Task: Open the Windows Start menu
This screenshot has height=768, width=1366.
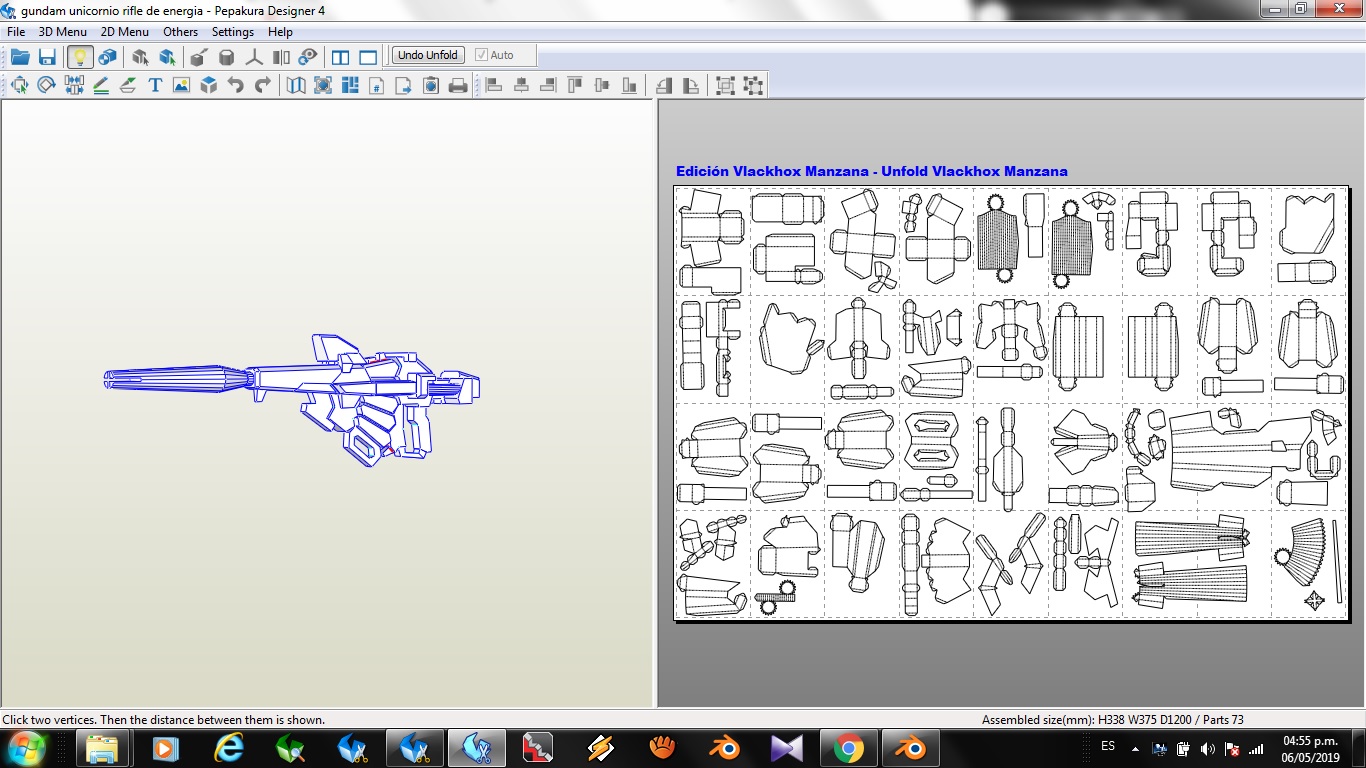Action: [x=25, y=748]
